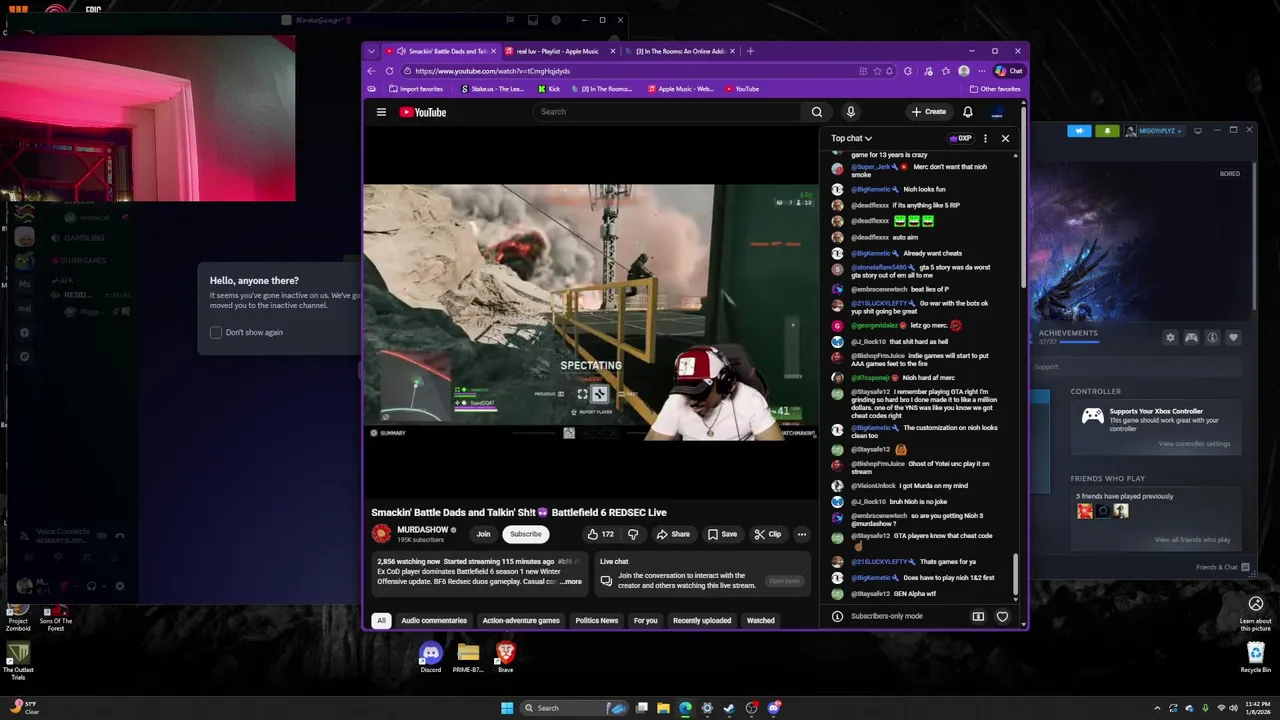Open live chat options three dots
Viewport: 1280px width, 720px height.
(985, 138)
